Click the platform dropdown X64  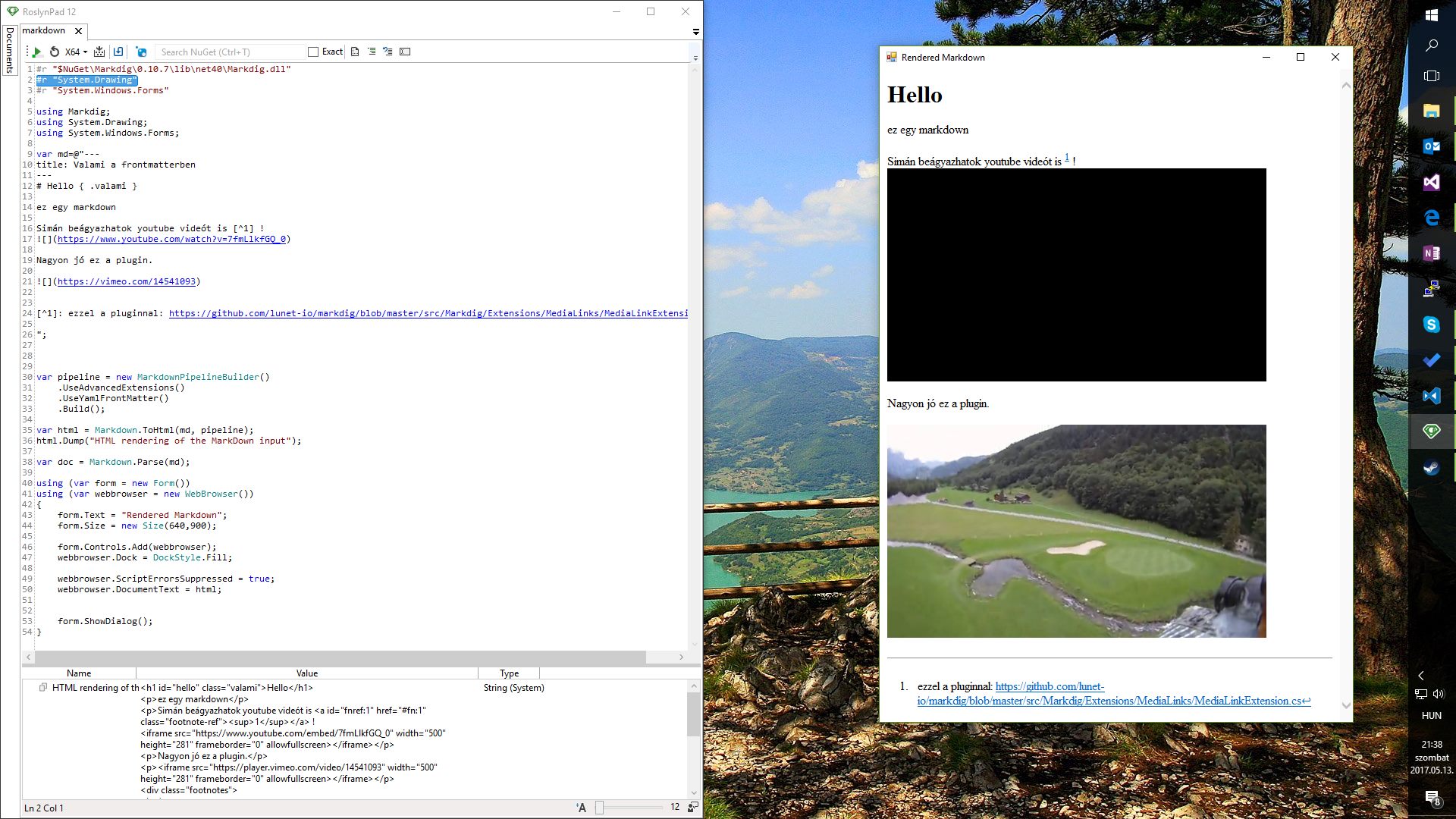(74, 52)
